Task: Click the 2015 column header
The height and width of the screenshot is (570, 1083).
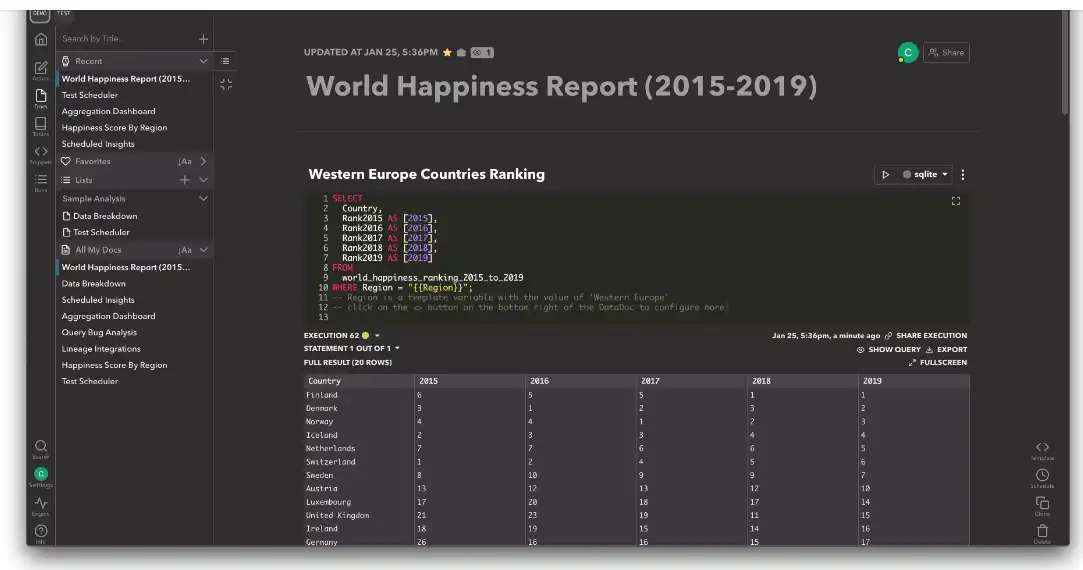Action: pos(470,381)
